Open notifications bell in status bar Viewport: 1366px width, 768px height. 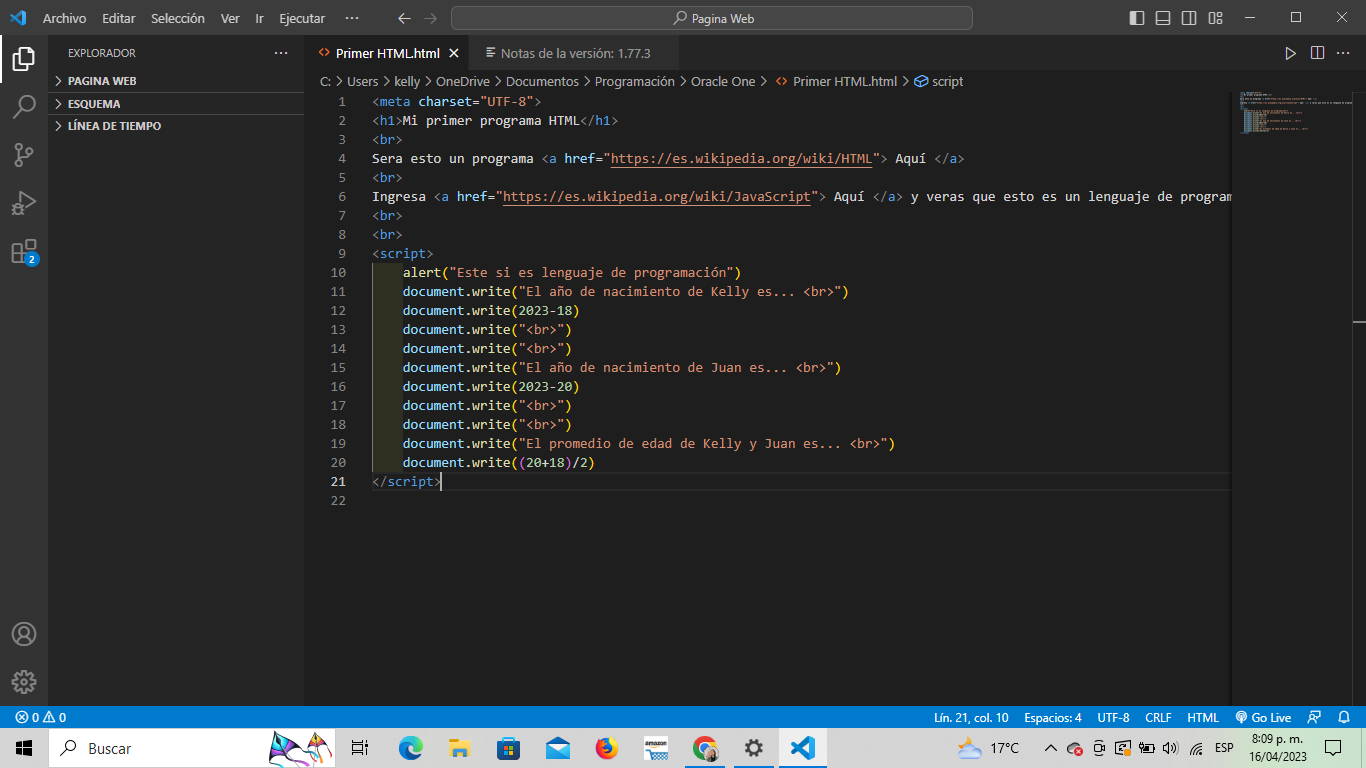1345,717
